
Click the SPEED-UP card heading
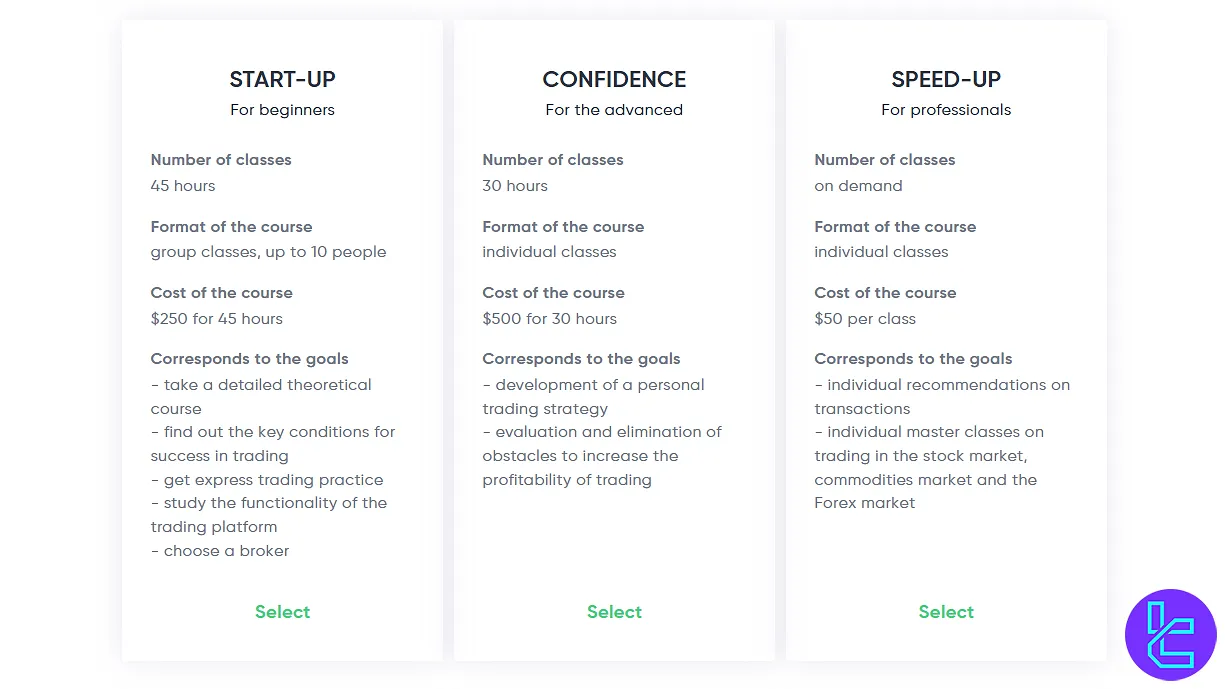point(946,80)
